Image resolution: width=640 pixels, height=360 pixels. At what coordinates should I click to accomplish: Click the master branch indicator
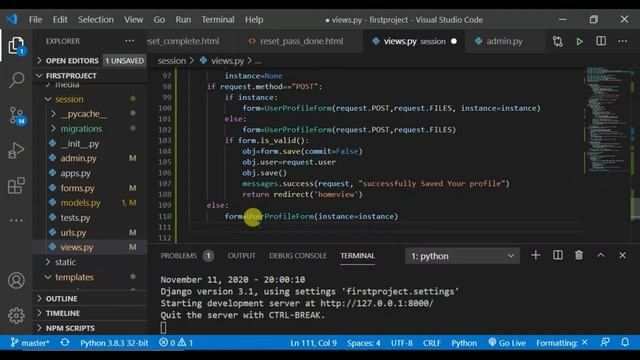click(30, 343)
